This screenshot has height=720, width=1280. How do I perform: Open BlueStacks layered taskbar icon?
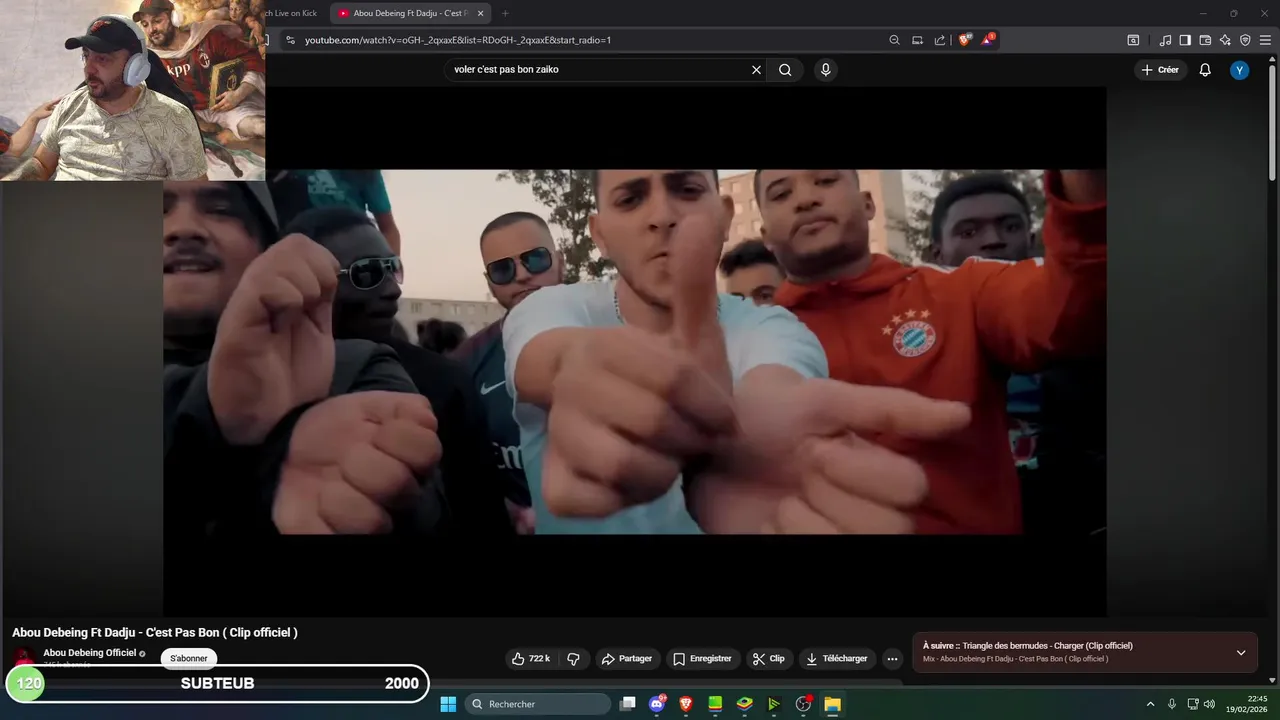744,704
